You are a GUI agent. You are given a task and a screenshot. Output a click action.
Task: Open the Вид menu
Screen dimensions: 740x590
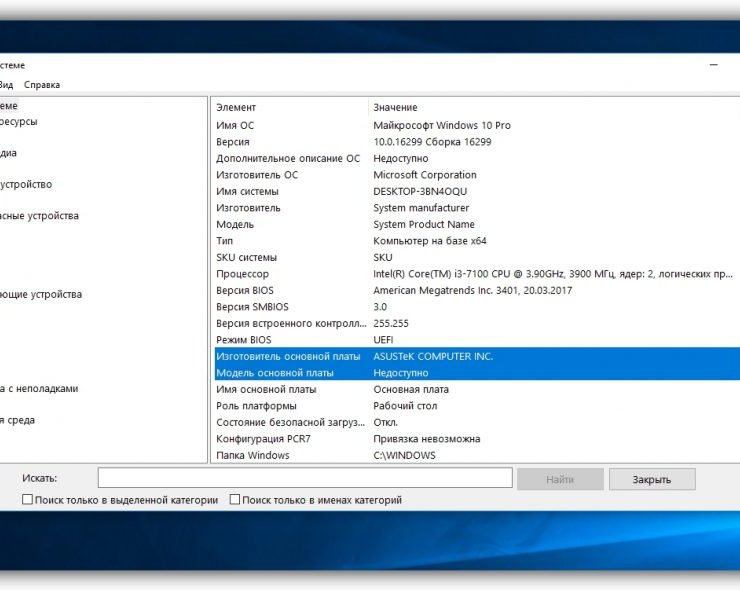(7, 85)
